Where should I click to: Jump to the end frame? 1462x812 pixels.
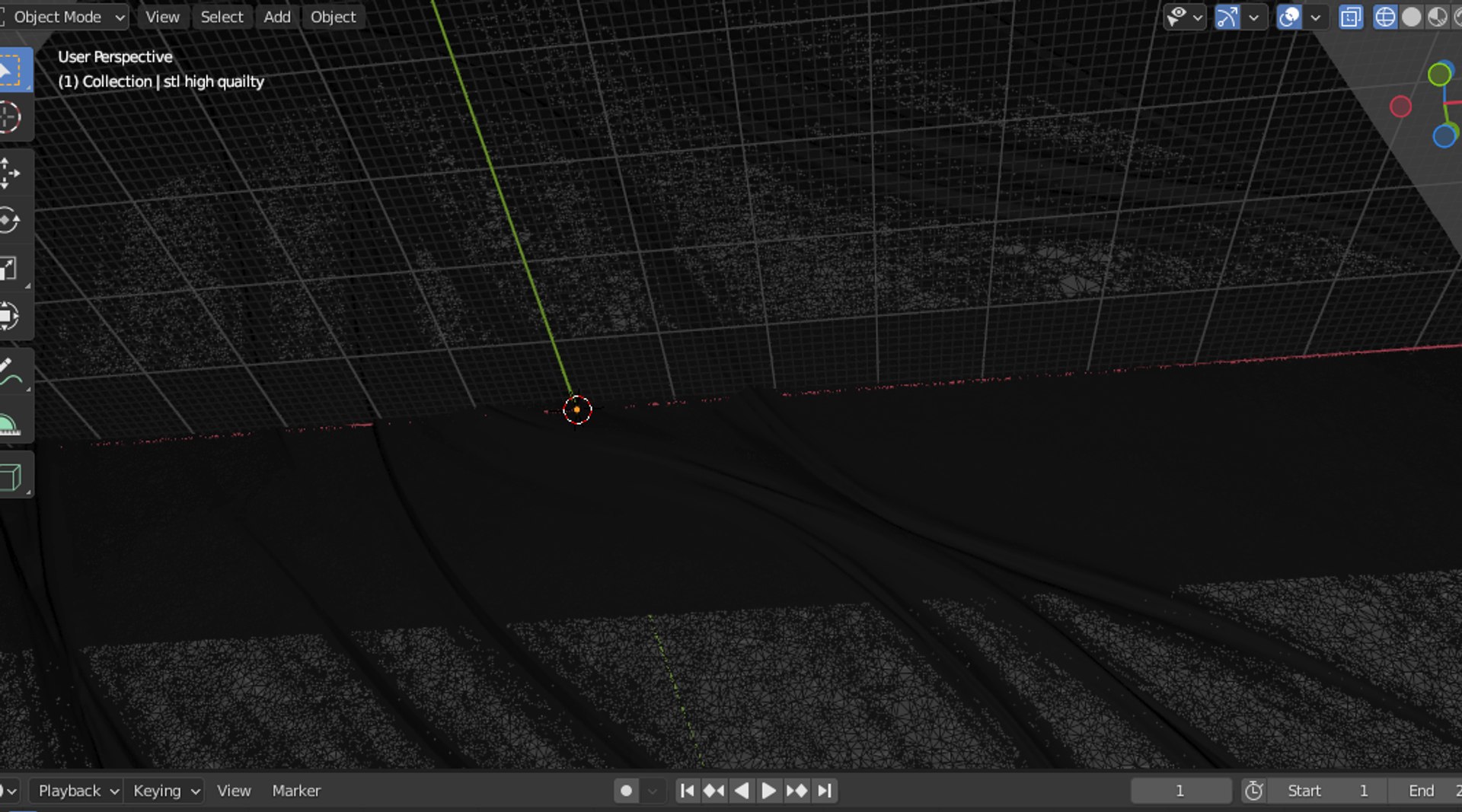pyautogui.click(x=825, y=791)
